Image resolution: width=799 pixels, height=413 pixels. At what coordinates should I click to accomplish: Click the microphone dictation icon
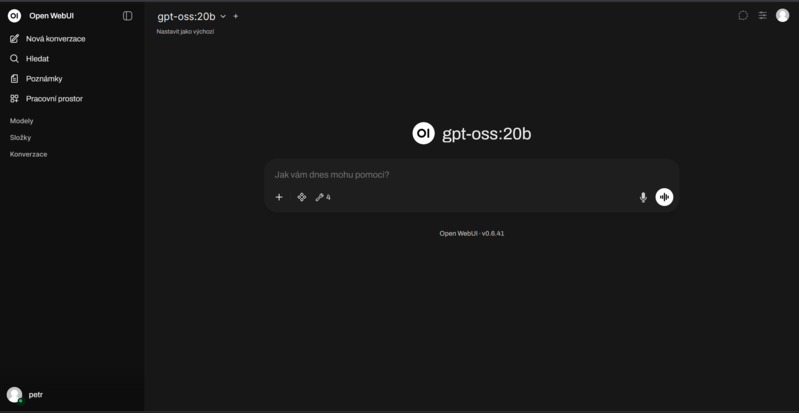pyautogui.click(x=643, y=197)
